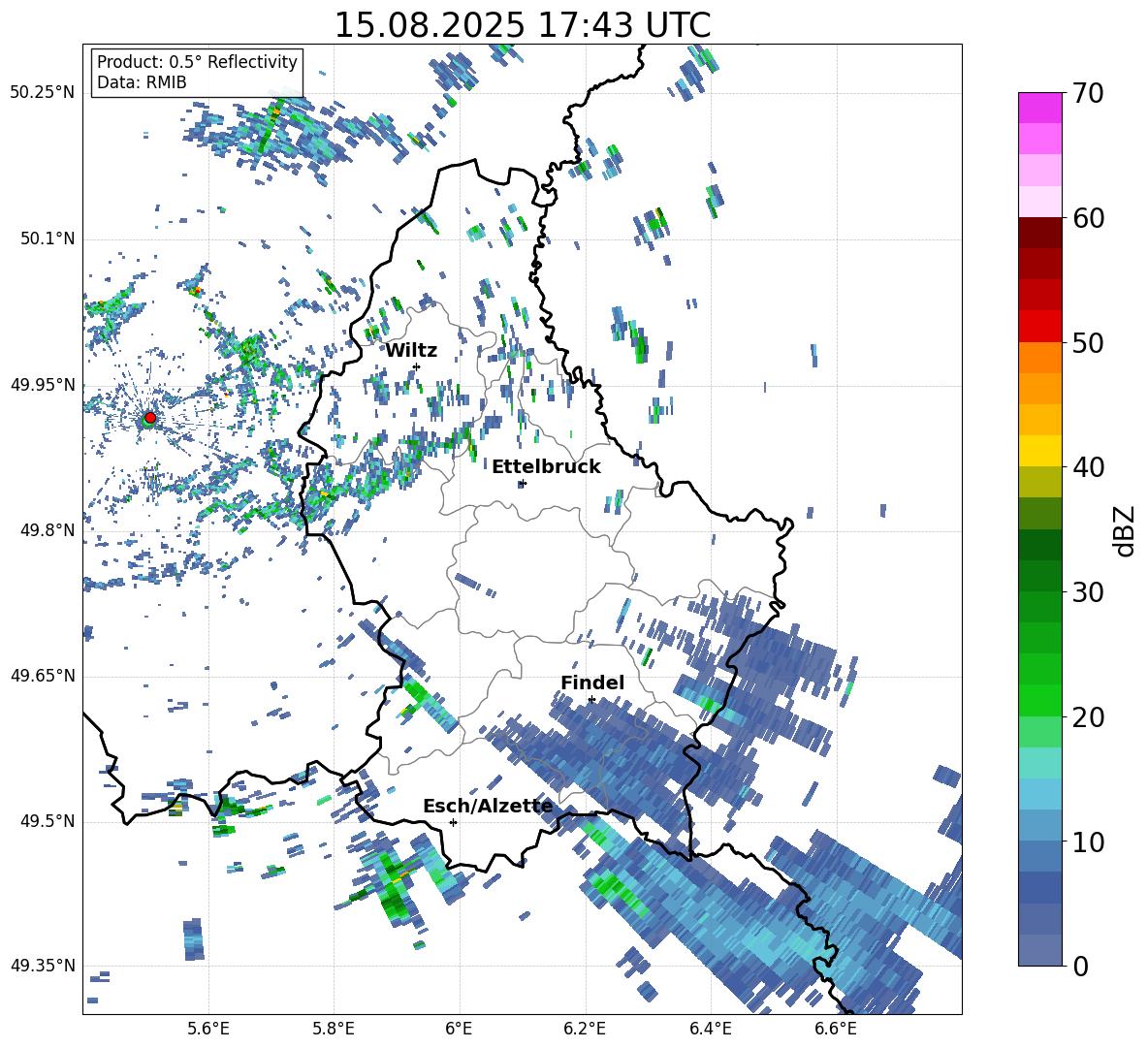Click the Data: RMIB text

click(x=142, y=82)
